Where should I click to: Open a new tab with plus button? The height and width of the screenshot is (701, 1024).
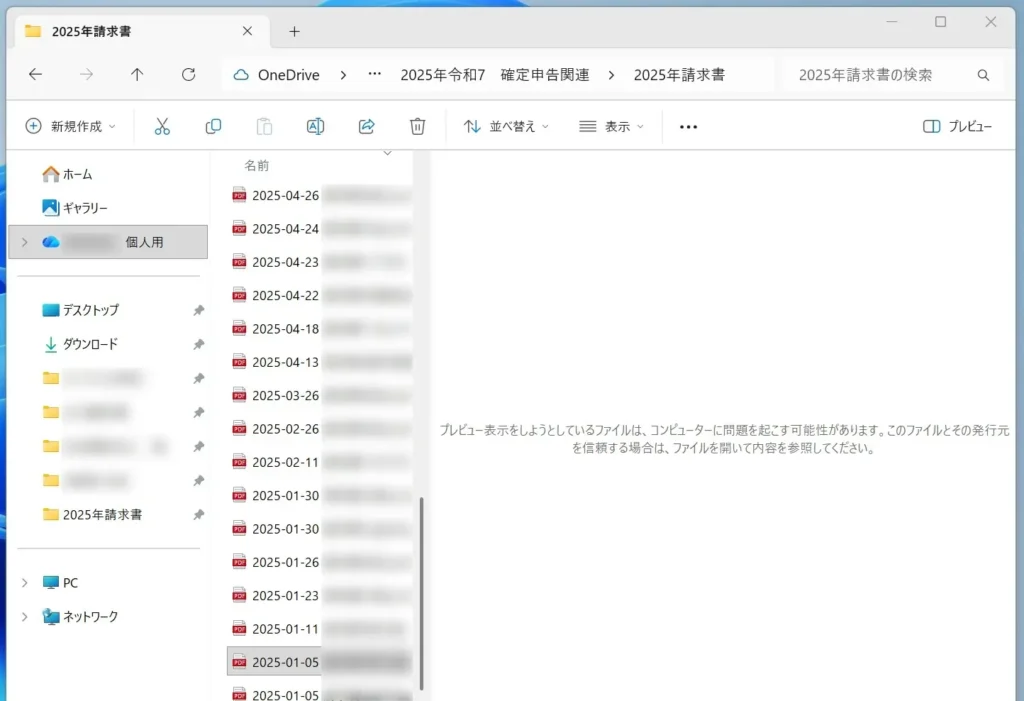coord(294,31)
